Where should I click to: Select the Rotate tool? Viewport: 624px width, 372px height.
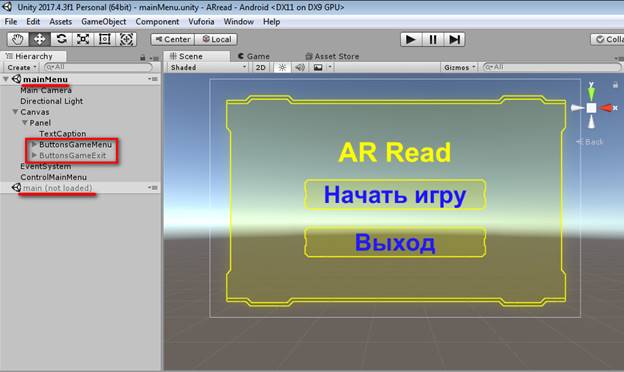coord(61,39)
